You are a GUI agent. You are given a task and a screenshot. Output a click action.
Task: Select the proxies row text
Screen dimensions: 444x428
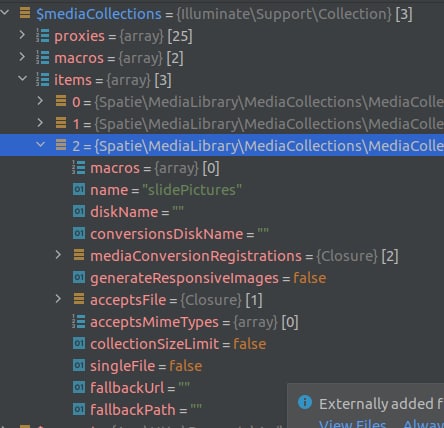pos(123,36)
